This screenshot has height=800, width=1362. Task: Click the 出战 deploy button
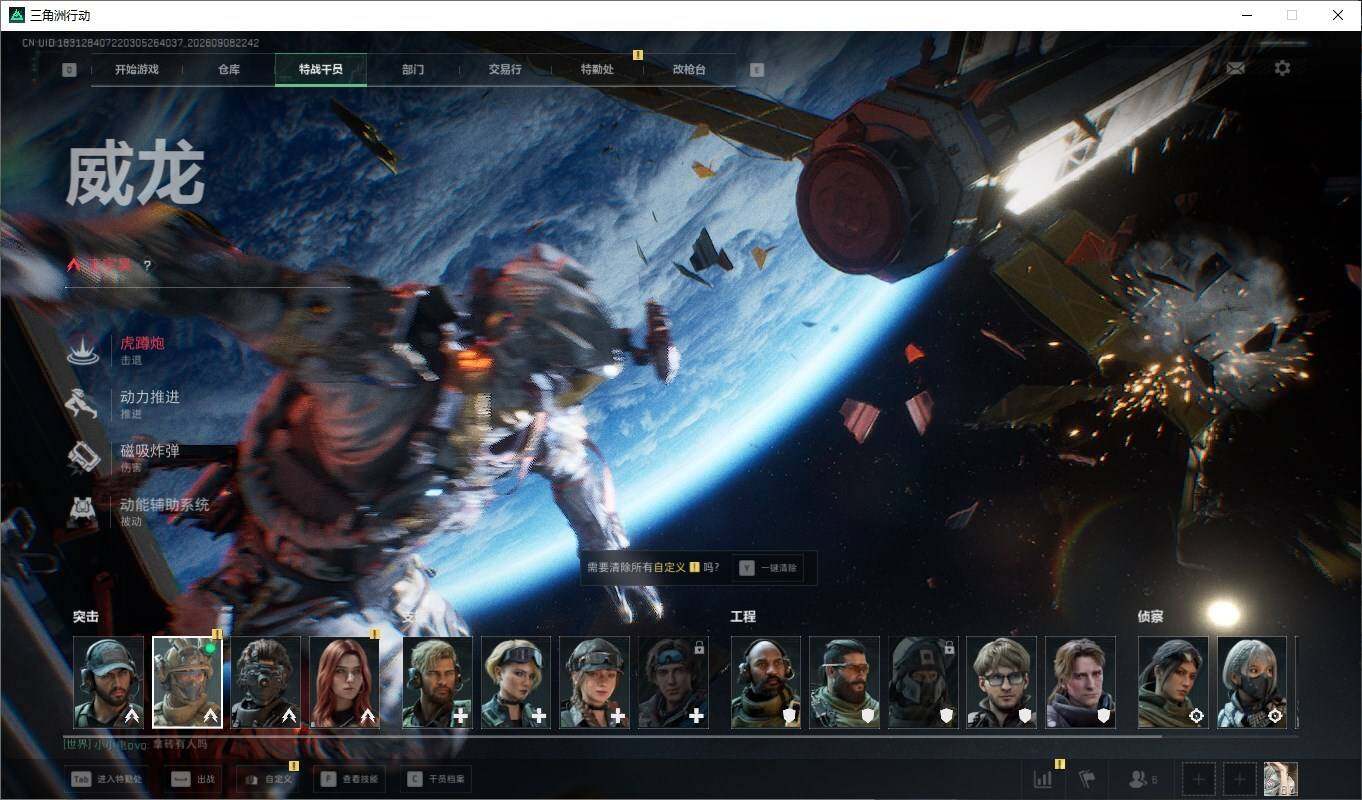pyautogui.click(x=194, y=779)
